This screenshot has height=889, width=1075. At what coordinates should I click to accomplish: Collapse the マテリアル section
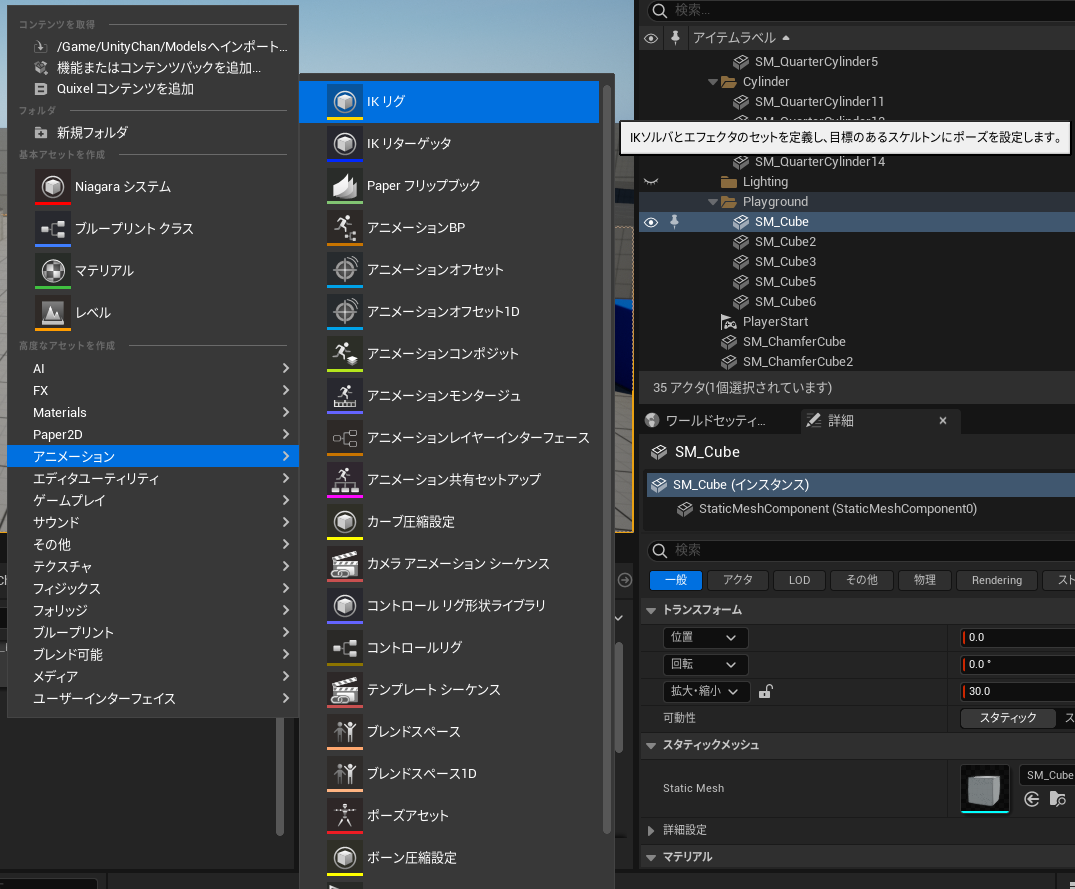[x=651, y=857]
